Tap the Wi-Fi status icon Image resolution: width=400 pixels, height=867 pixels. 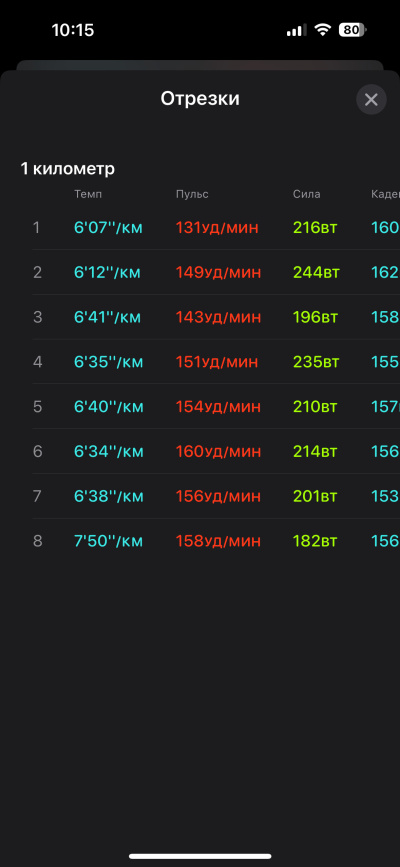(x=322, y=30)
